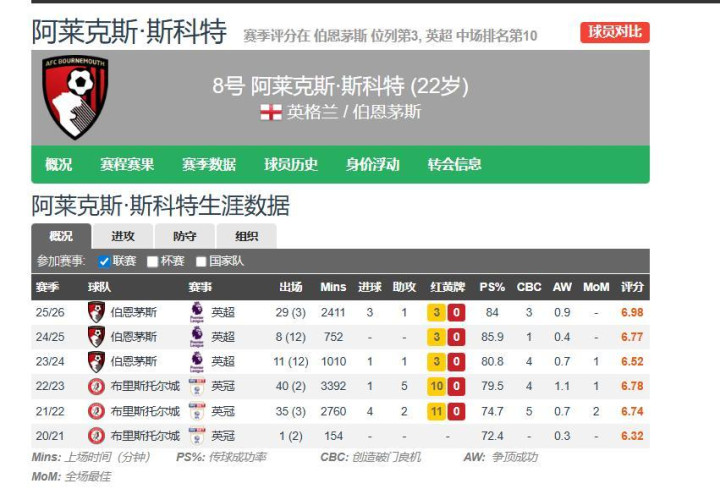Click Championship logo in 20/21 row
The height and width of the screenshot is (500, 720).
coord(197,436)
